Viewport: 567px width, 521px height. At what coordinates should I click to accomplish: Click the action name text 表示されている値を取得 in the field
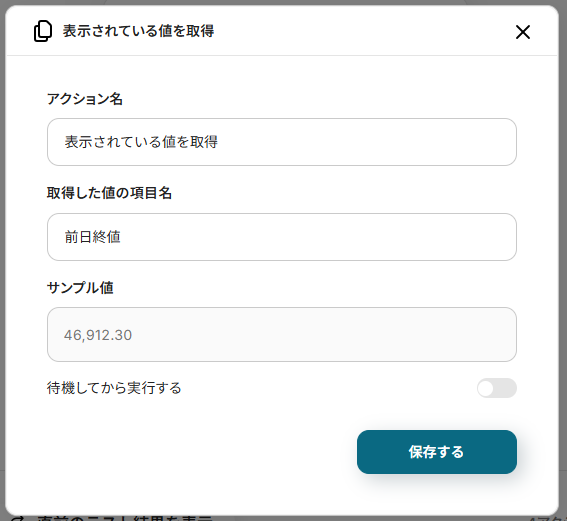pyautogui.click(x=141, y=142)
